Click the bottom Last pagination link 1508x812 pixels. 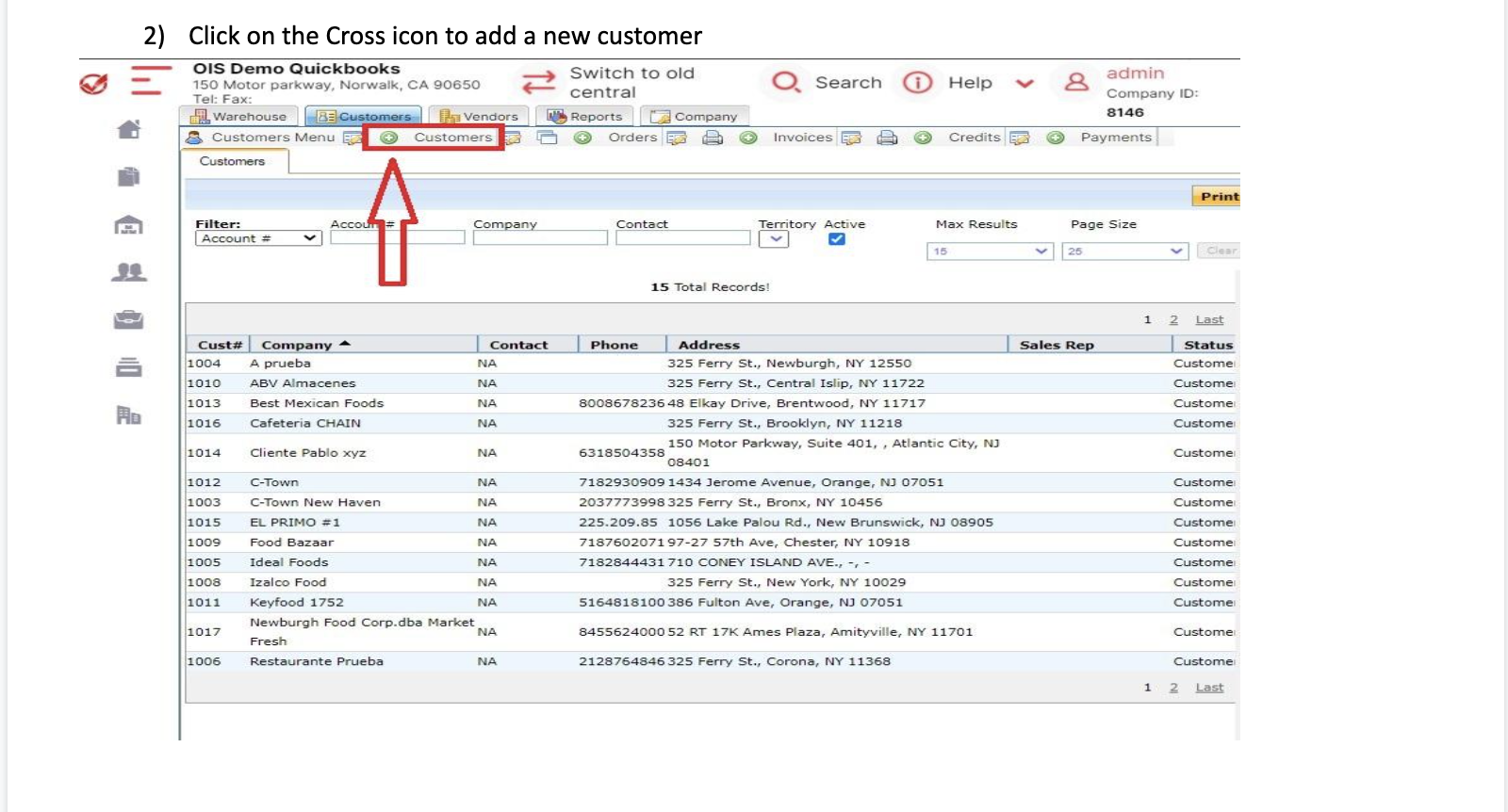pyautogui.click(x=1209, y=687)
